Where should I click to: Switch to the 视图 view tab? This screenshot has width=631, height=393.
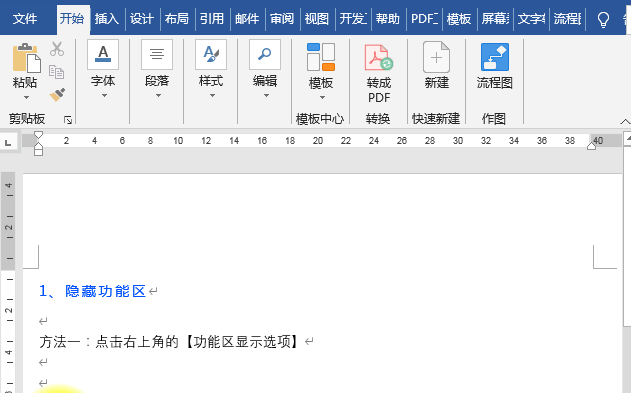(317, 19)
